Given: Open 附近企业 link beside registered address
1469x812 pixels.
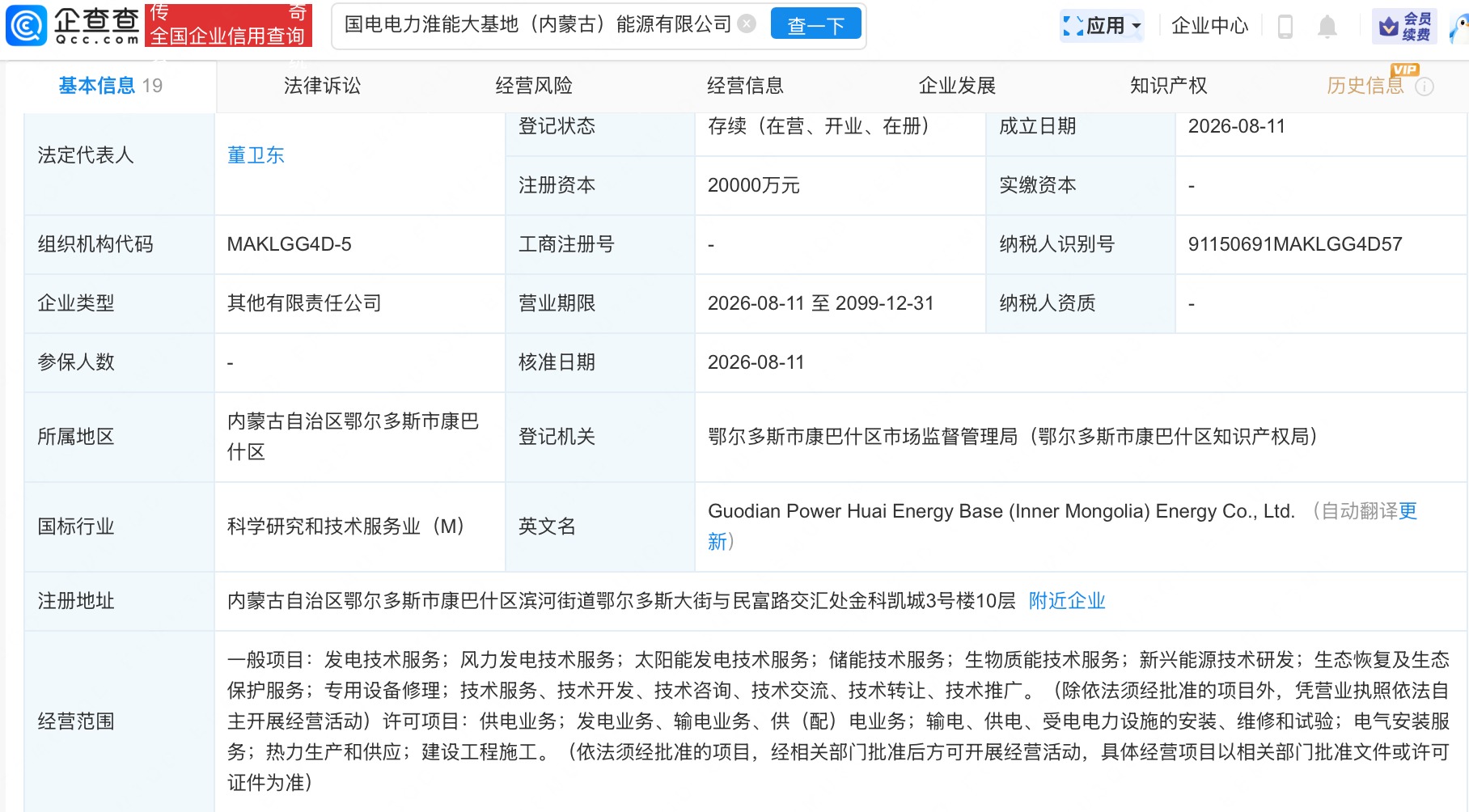Looking at the screenshot, I should [1067, 601].
